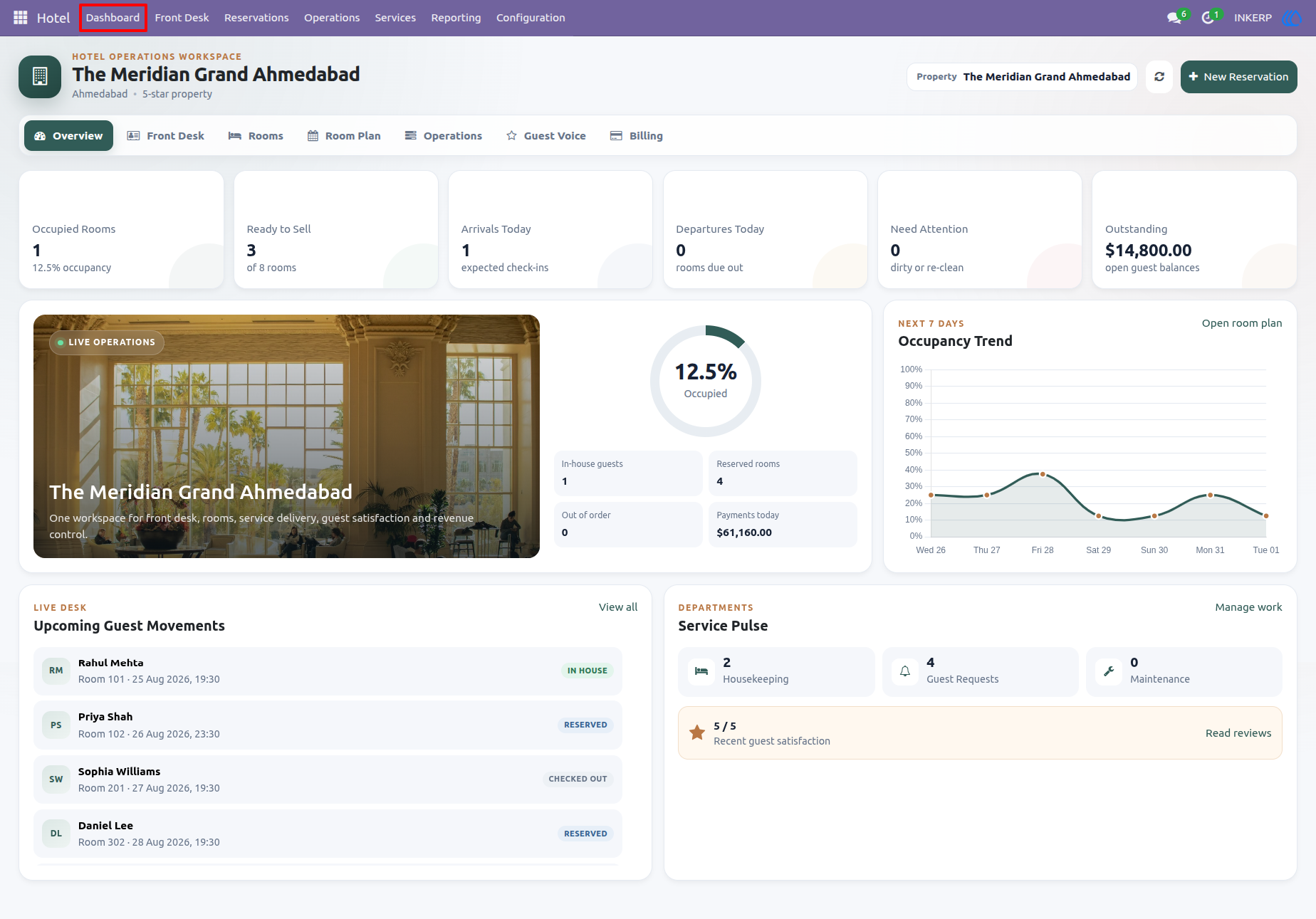The height and width of the screenshot is (919, 1316).
Task: Click the Manage work link
Action: 1248,607
